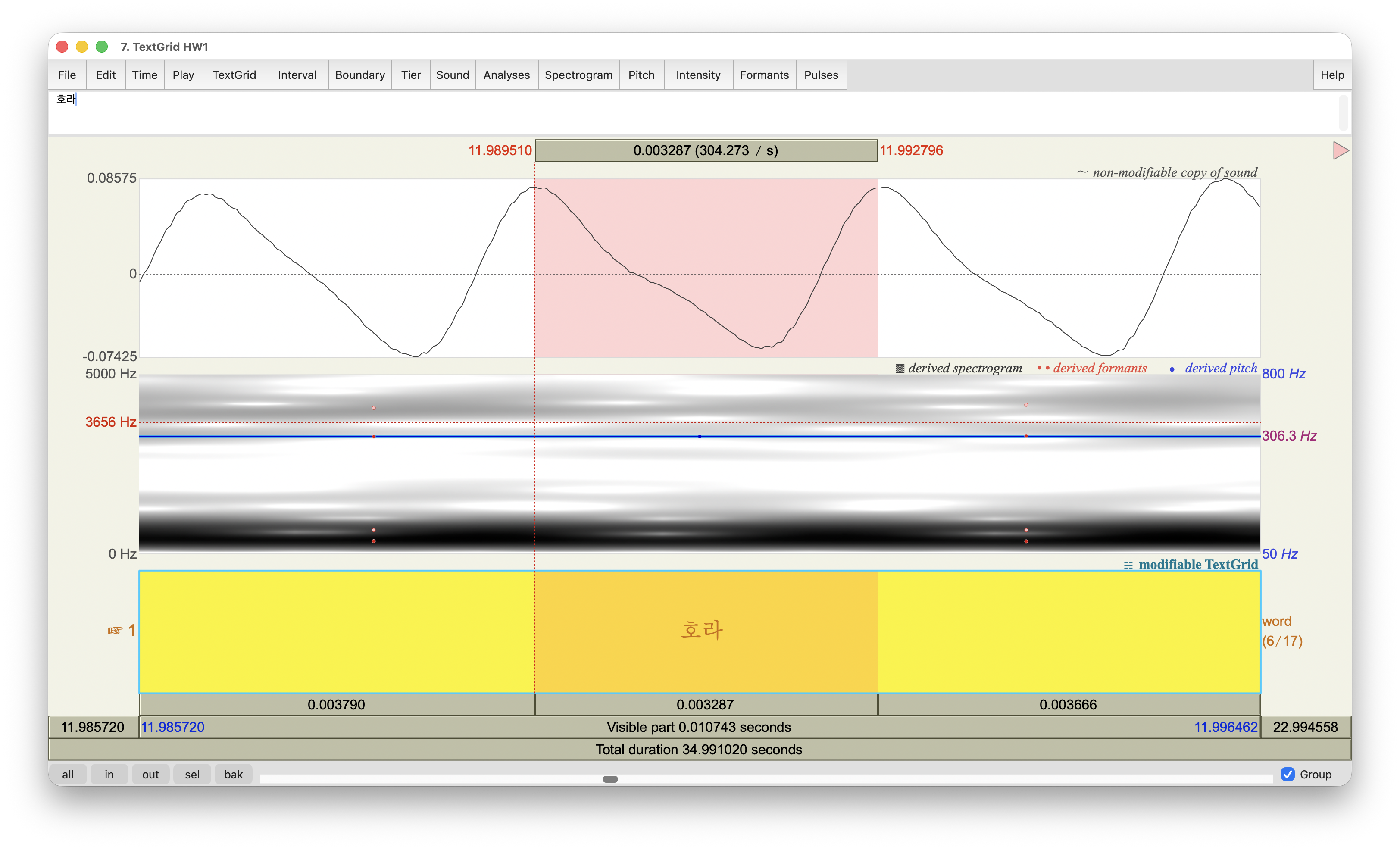Click the 'out' zoom button
Screen dimensions: 1400x850
[150, 775]
